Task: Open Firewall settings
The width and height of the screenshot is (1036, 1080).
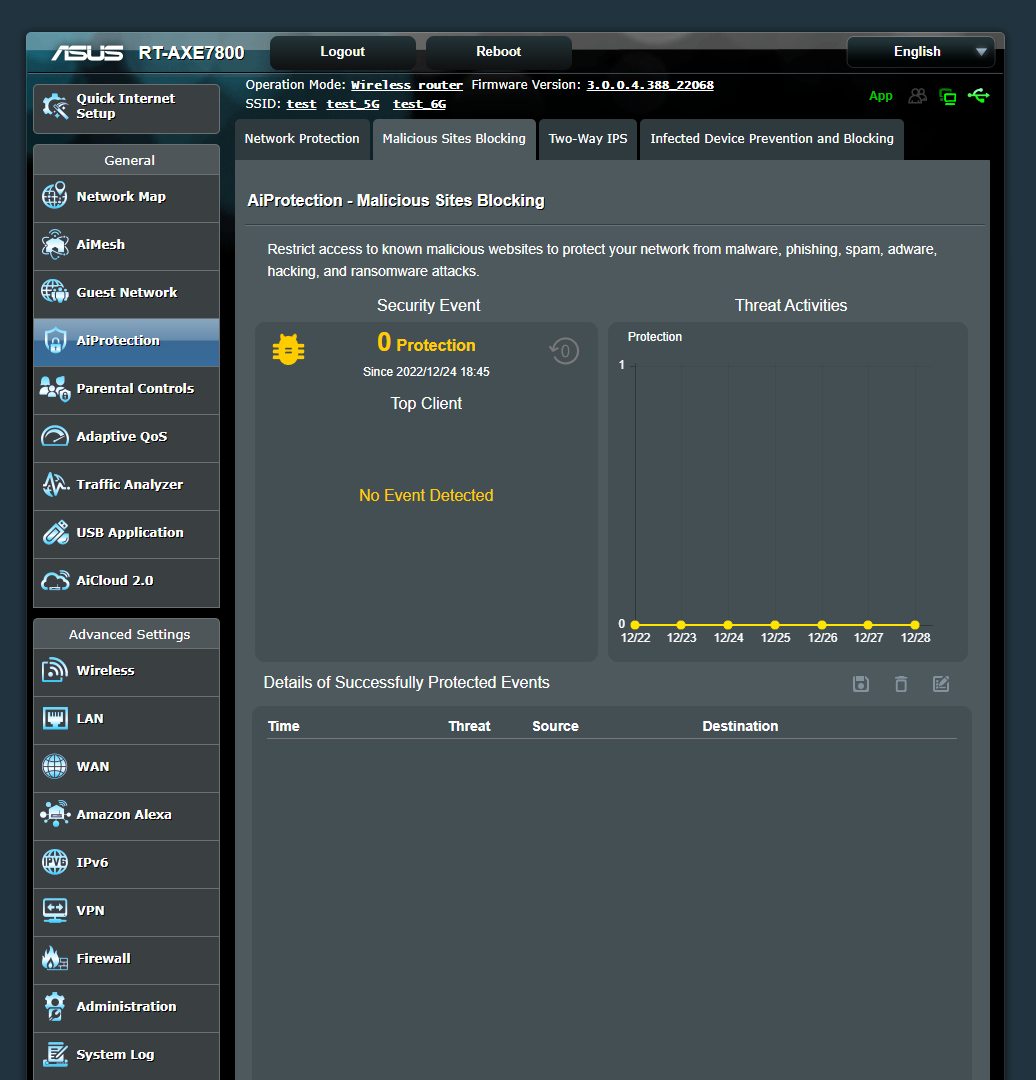Action: coord(126,959)
